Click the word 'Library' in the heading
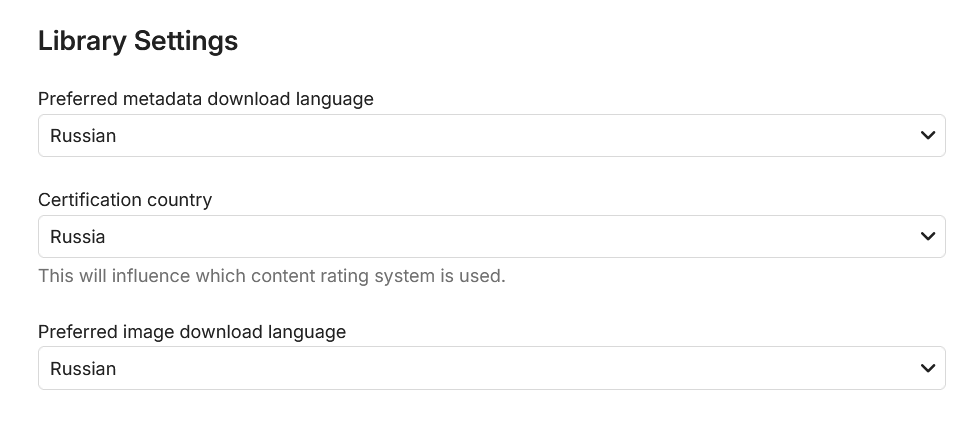The height and width of the screenshot is (424, 976). [82, 41]
